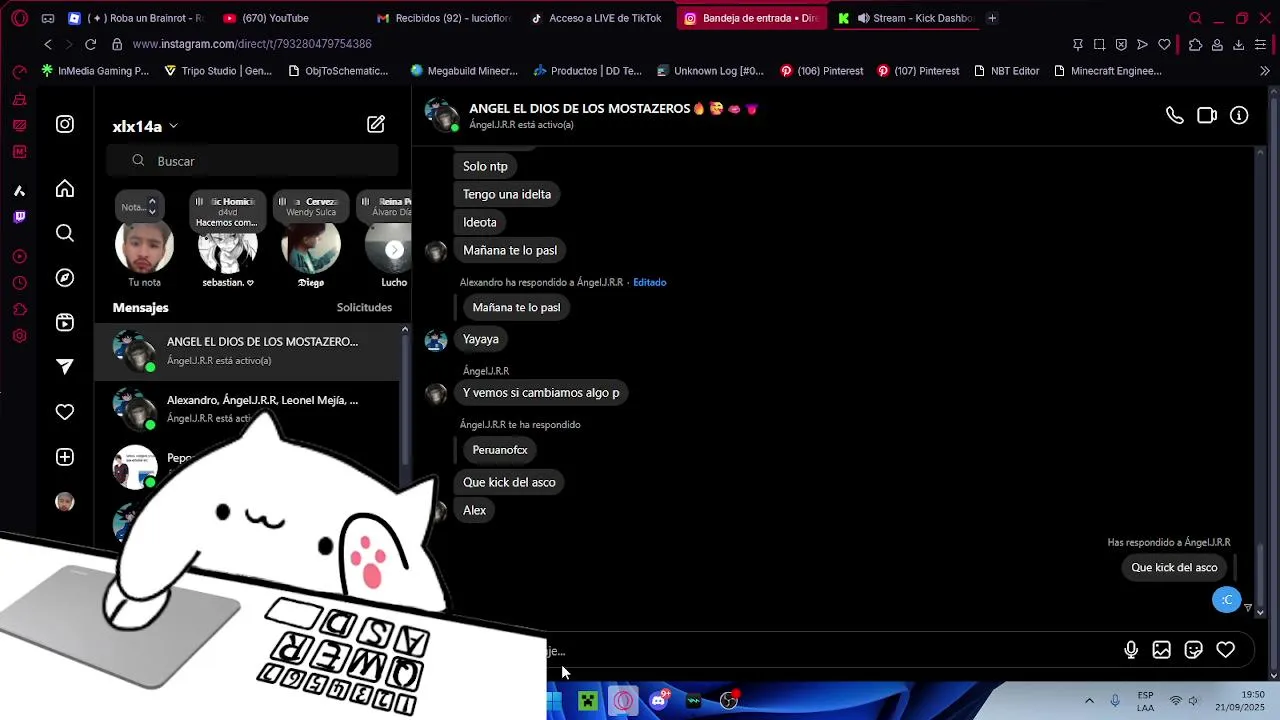1280x720 pixels.
Task: Open browser extensions puzzle icon
Action: coord(1196,44)
